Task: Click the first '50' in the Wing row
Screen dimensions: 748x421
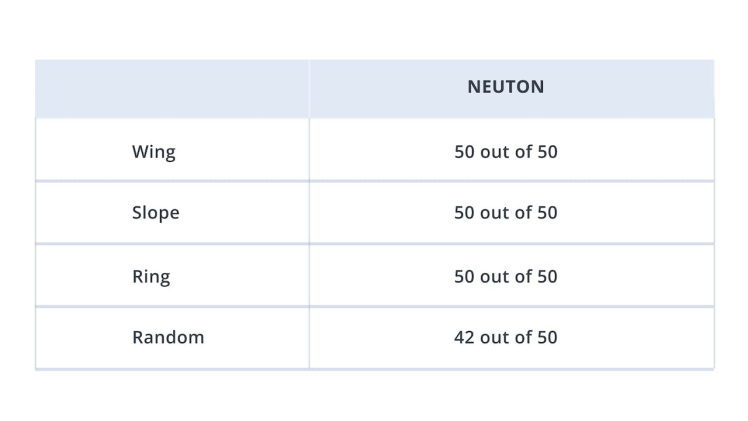Action: tap(464, 152)
